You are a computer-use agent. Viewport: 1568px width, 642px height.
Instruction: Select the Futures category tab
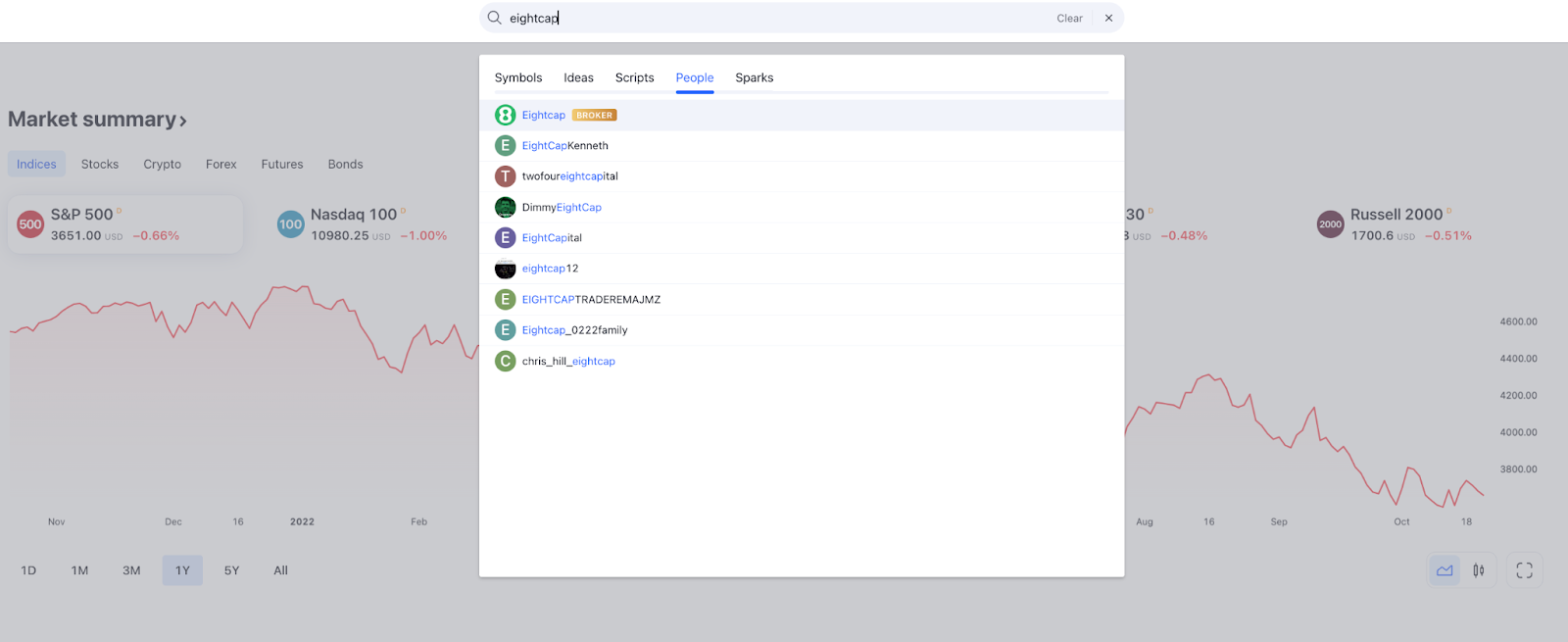click(x=282, y=164)
